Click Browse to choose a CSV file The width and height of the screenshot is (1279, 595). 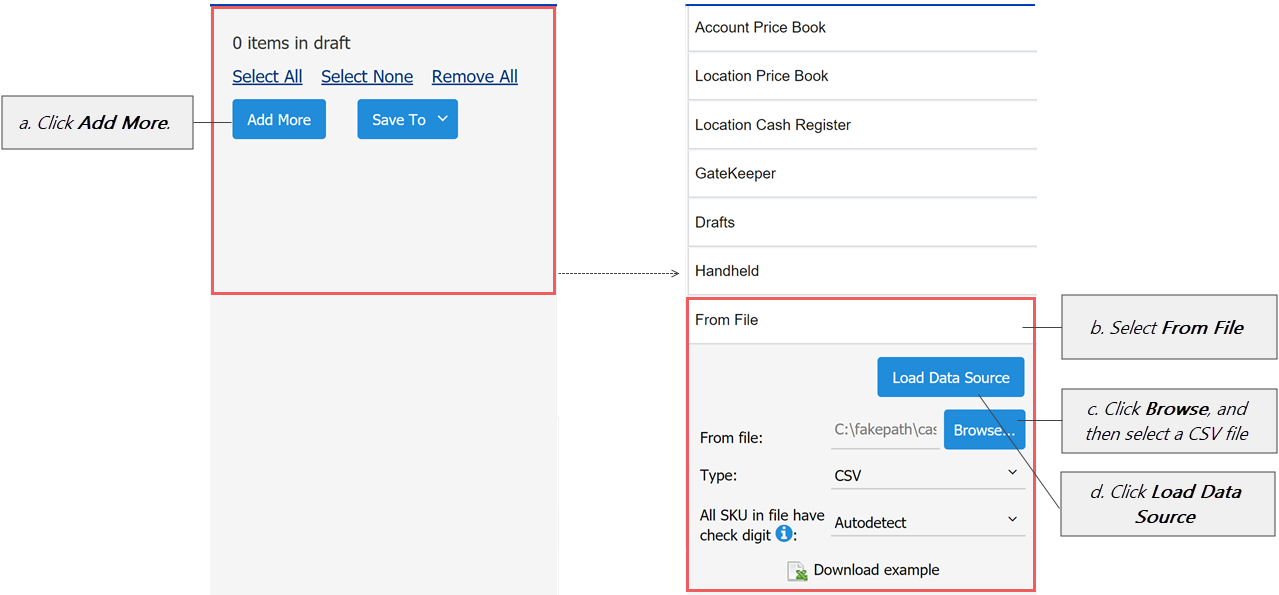pos(983,429)
